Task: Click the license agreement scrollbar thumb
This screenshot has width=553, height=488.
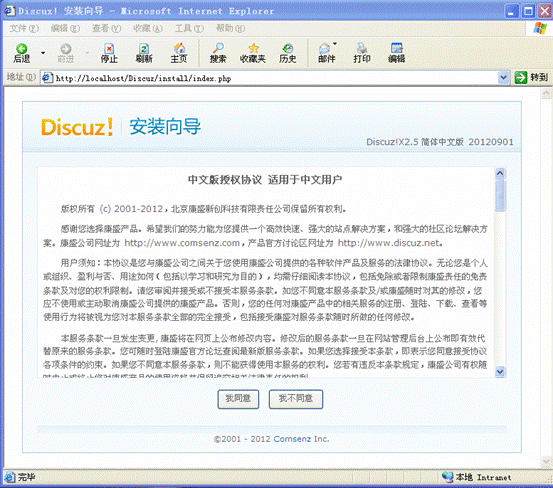Action: tap(500, 195)
